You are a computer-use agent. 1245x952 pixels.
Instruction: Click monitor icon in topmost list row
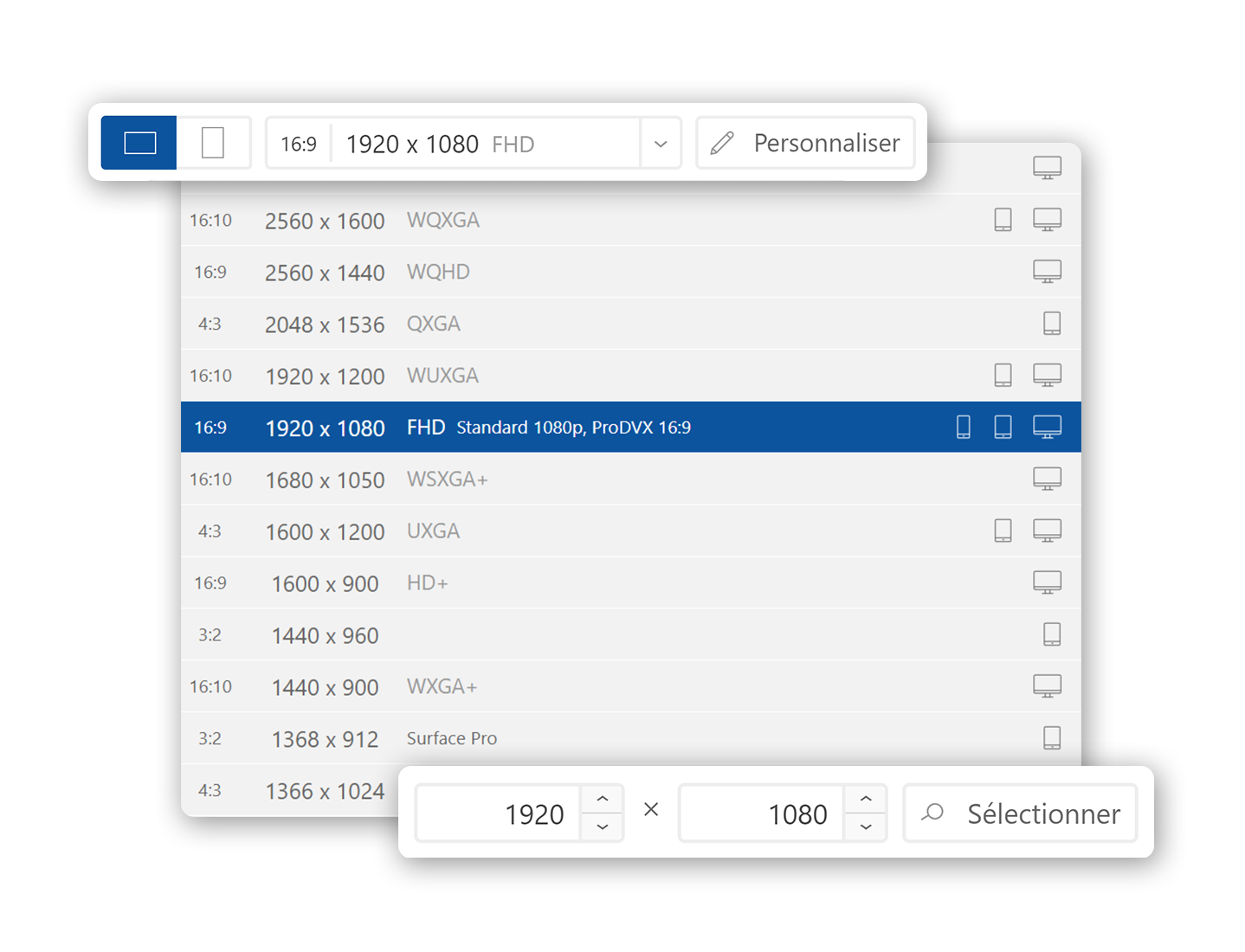point(1048,168)
